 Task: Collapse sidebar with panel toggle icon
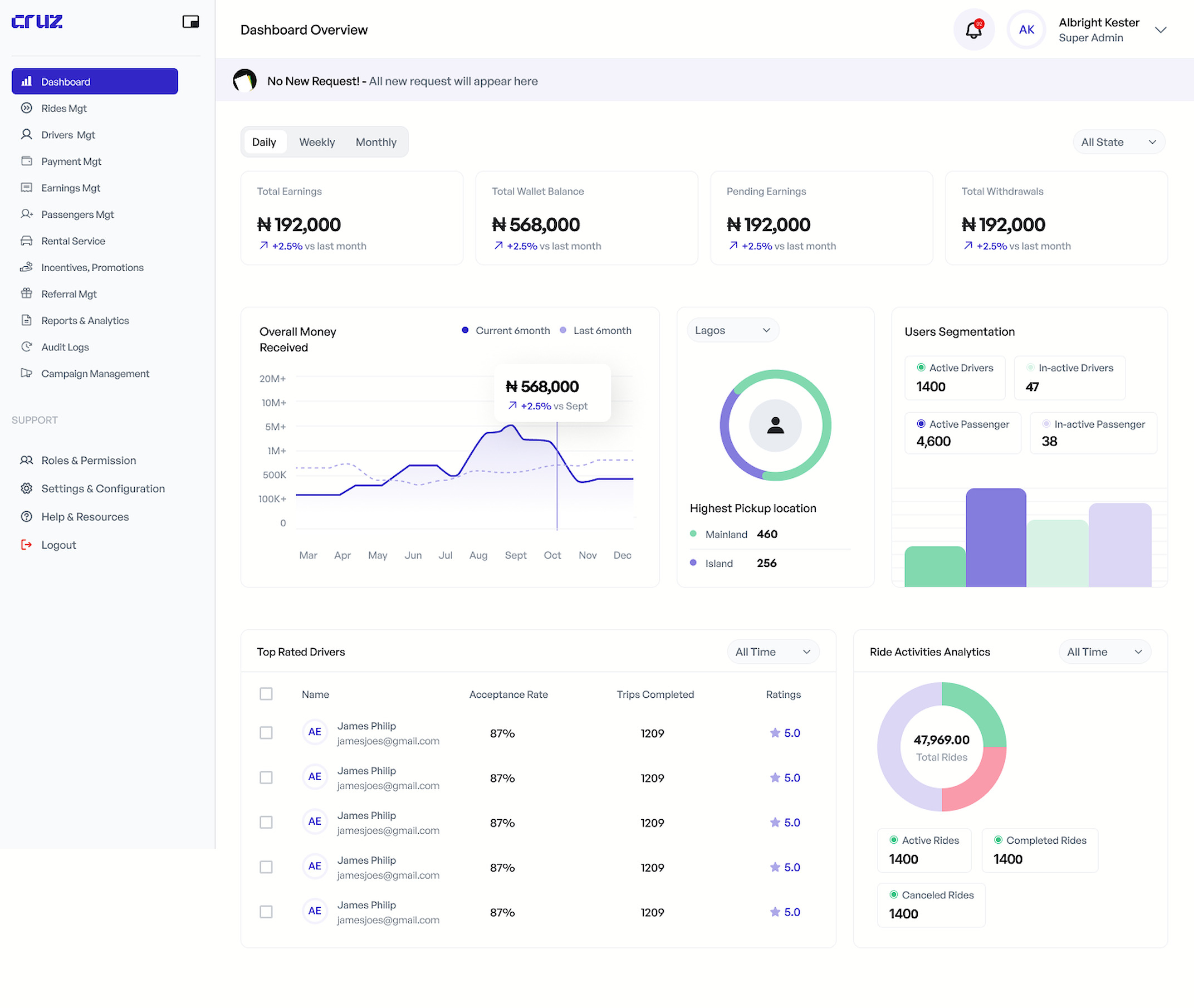[x=191, y=22]
